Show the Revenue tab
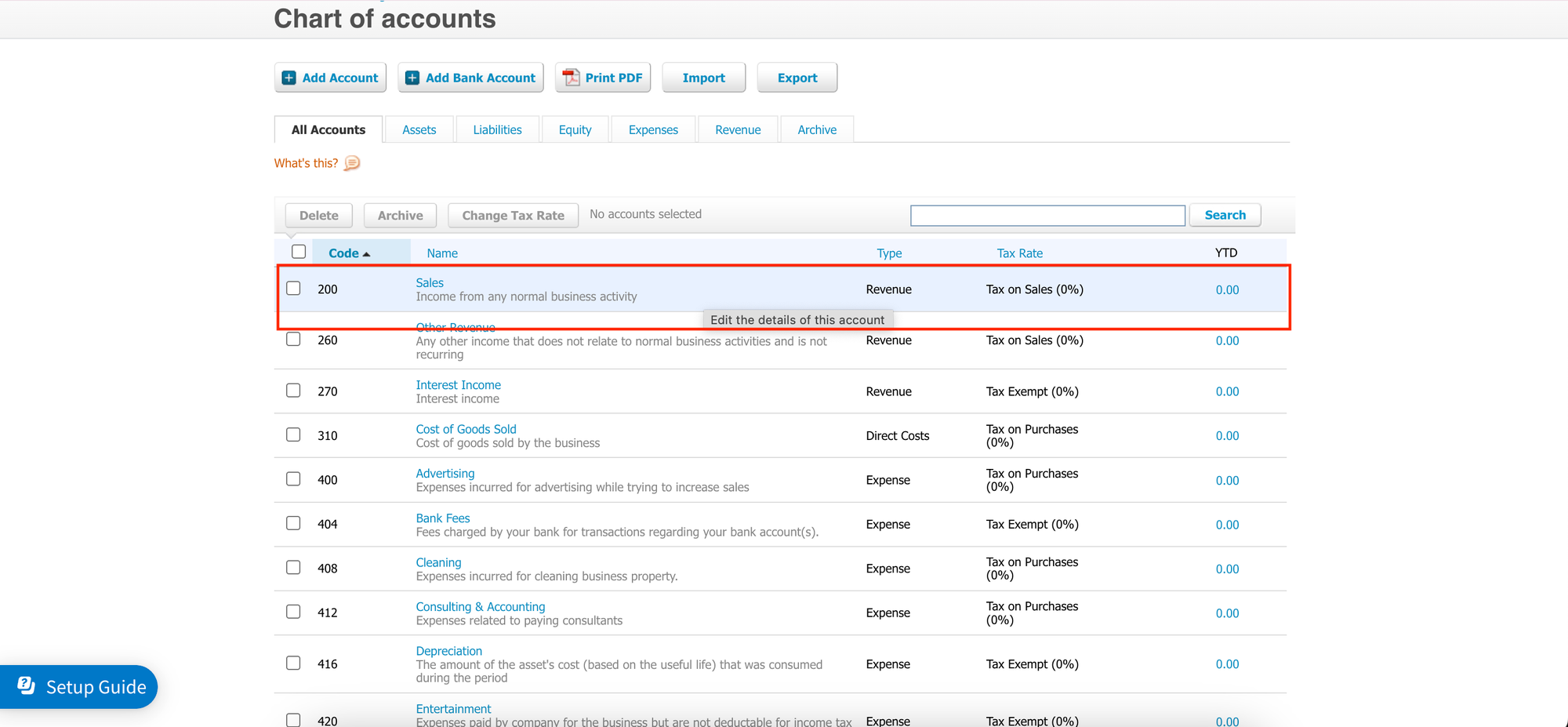This screenshot has width=1568, height=727. [x=738, y=129]
